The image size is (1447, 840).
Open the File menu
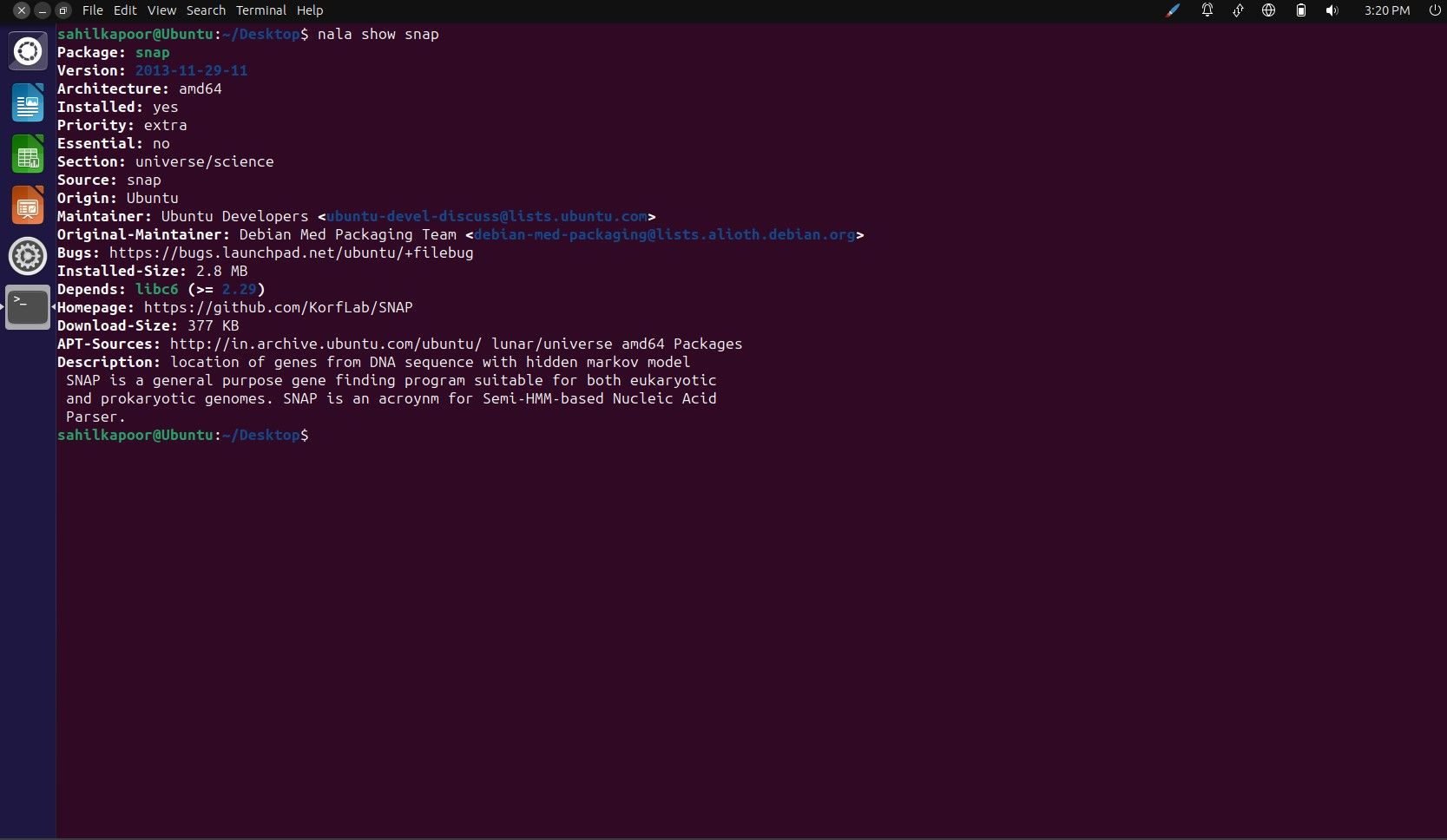92,10
